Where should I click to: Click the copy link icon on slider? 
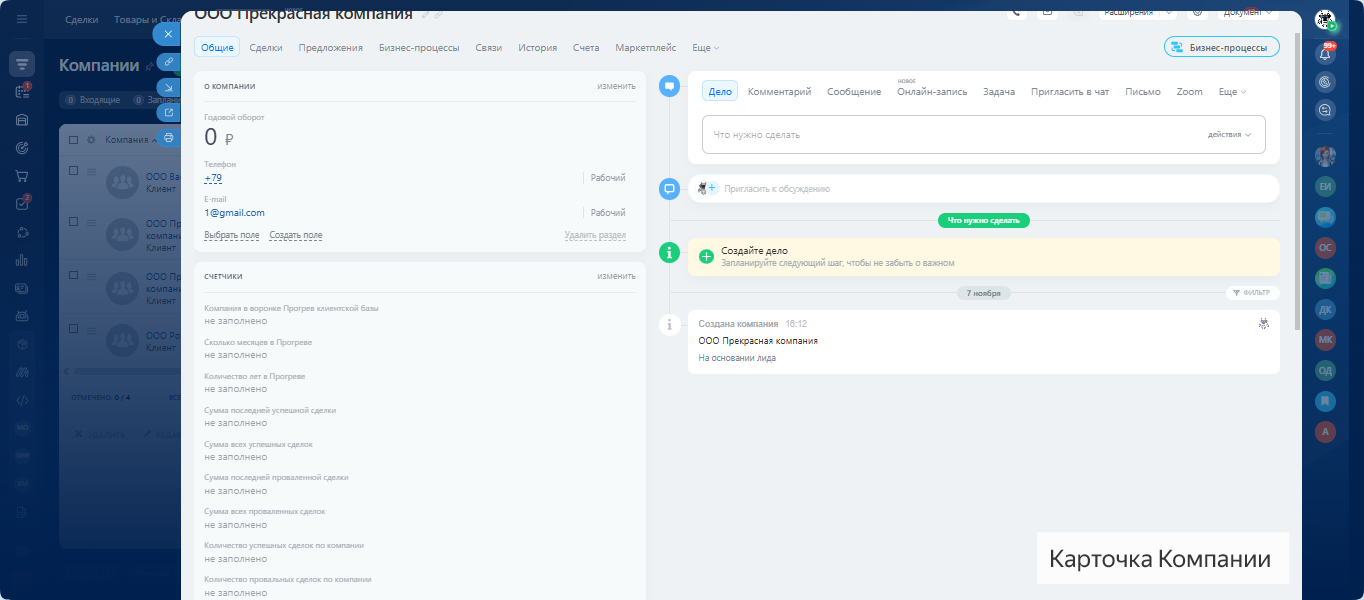(x=168, y=62)
